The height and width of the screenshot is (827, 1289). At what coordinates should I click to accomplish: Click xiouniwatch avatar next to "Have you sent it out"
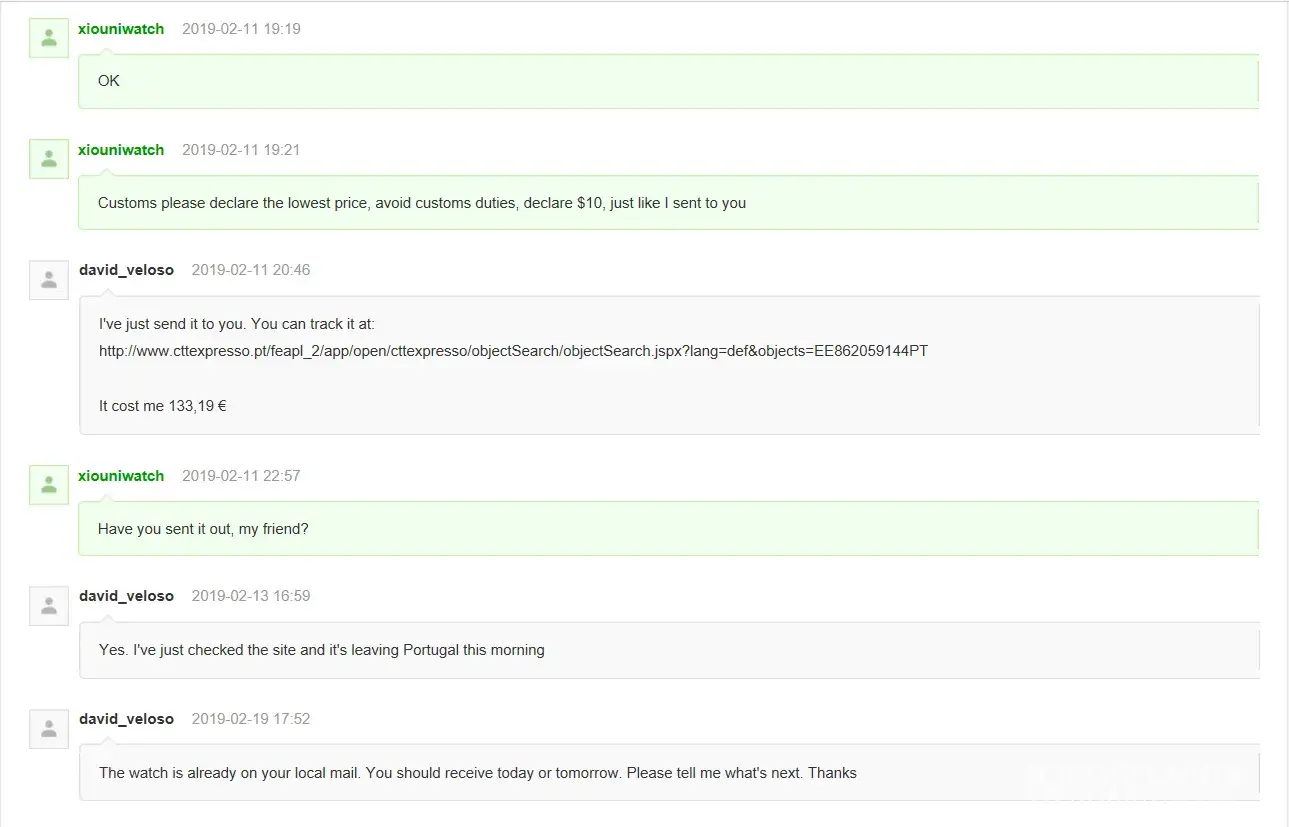[x=48, y=485]
